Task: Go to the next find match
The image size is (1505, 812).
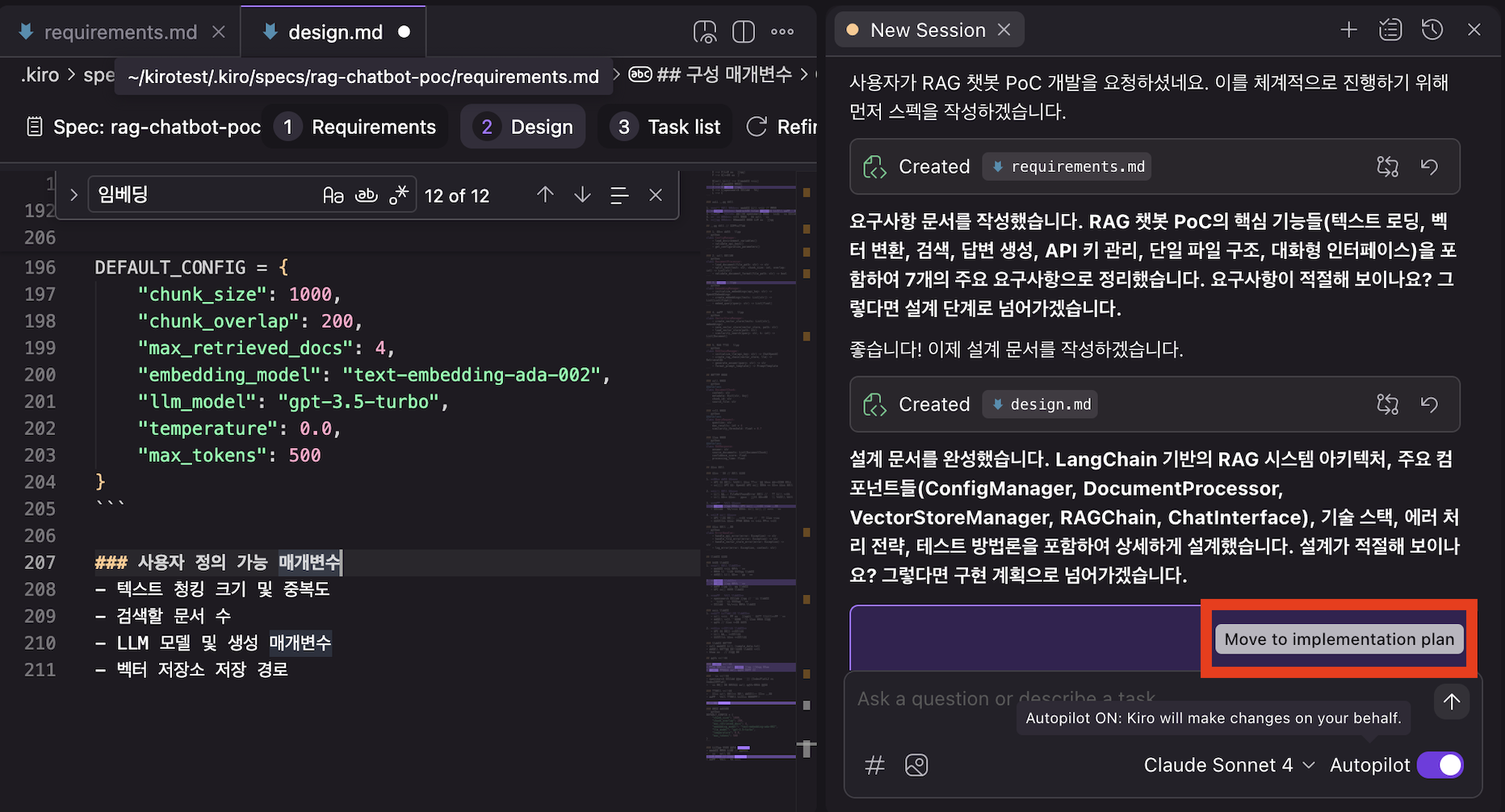Action: click(582, 195)
